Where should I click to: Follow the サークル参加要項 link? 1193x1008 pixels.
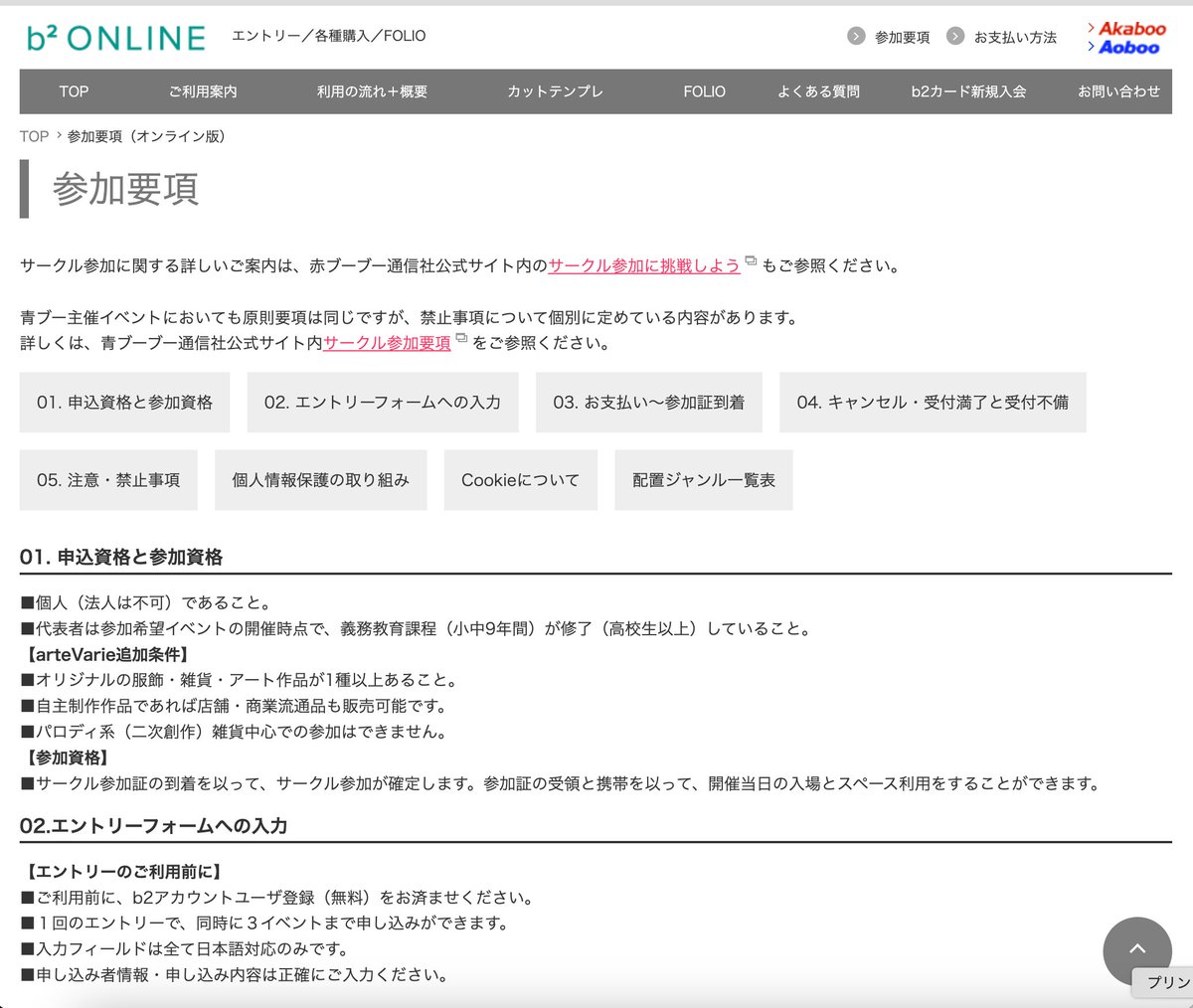point(387,343)
